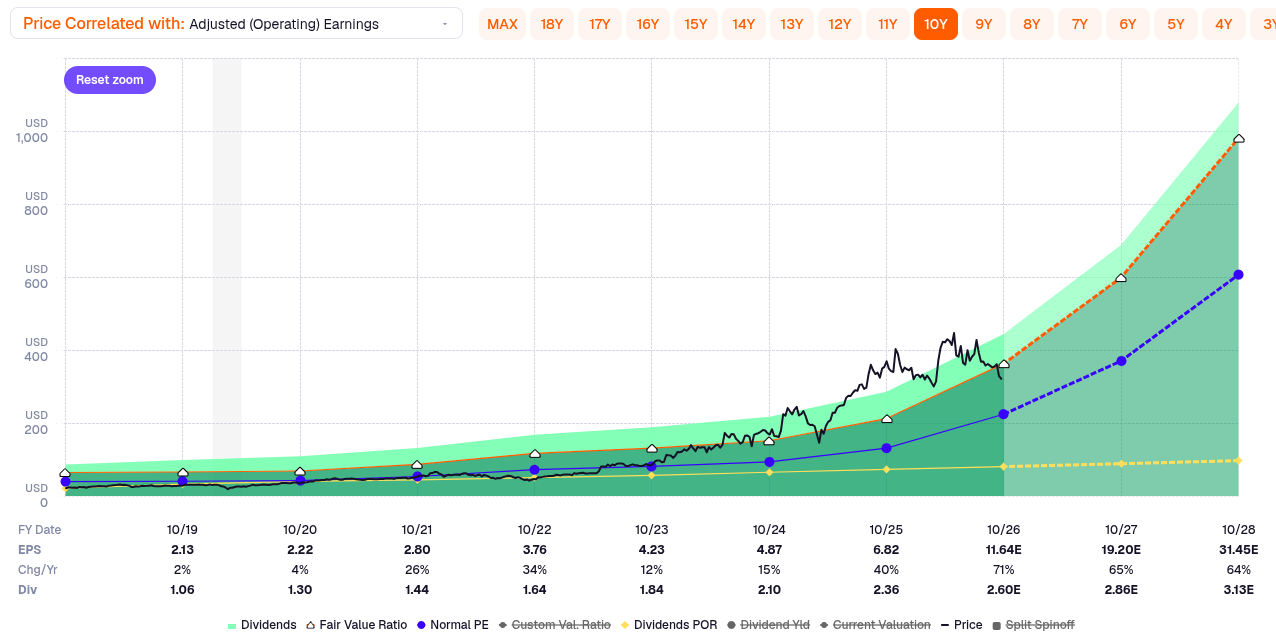This screenshot has width=1276, height=643.
Task: Click the EPS value 2.13
Action: (x=183, y=549)
